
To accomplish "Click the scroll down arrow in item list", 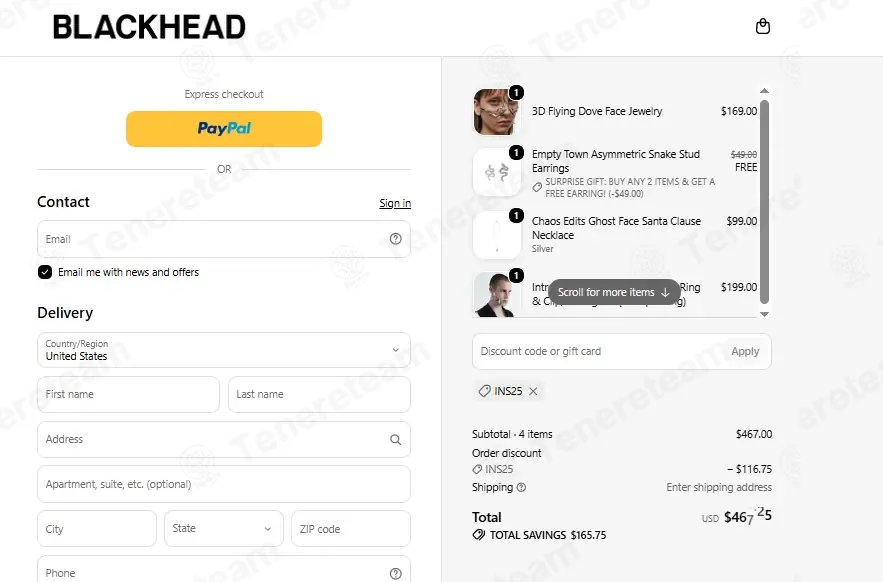I will (x=764, y=314).
